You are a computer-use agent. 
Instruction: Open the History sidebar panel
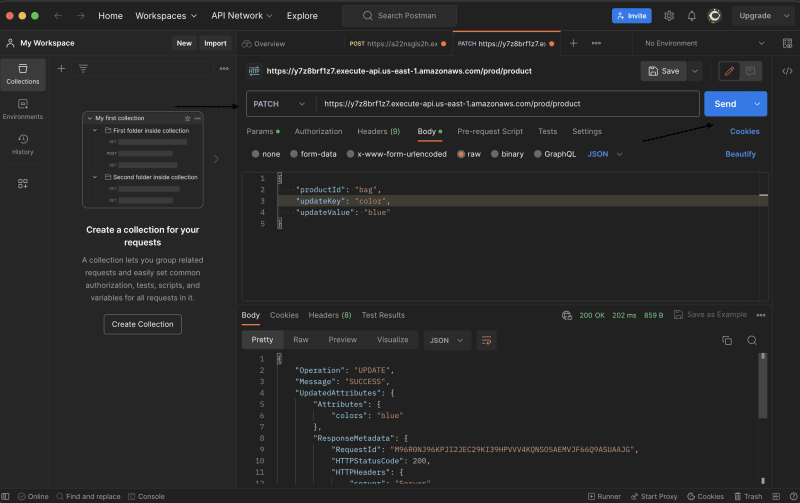point(22,144)
